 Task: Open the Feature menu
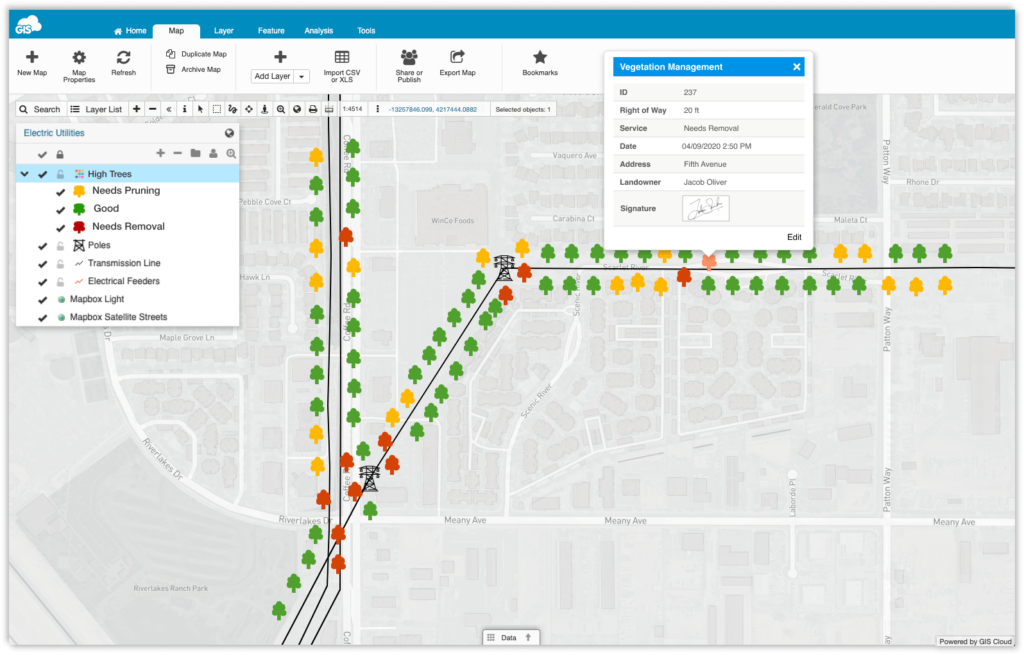point(270,30)
